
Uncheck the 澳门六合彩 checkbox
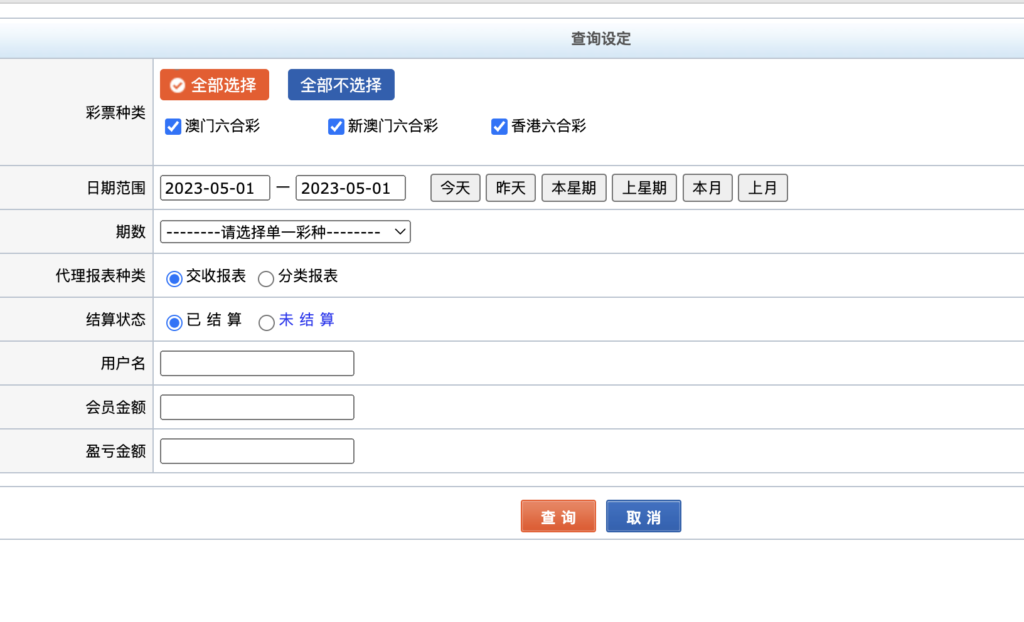[x=173, y=127]
